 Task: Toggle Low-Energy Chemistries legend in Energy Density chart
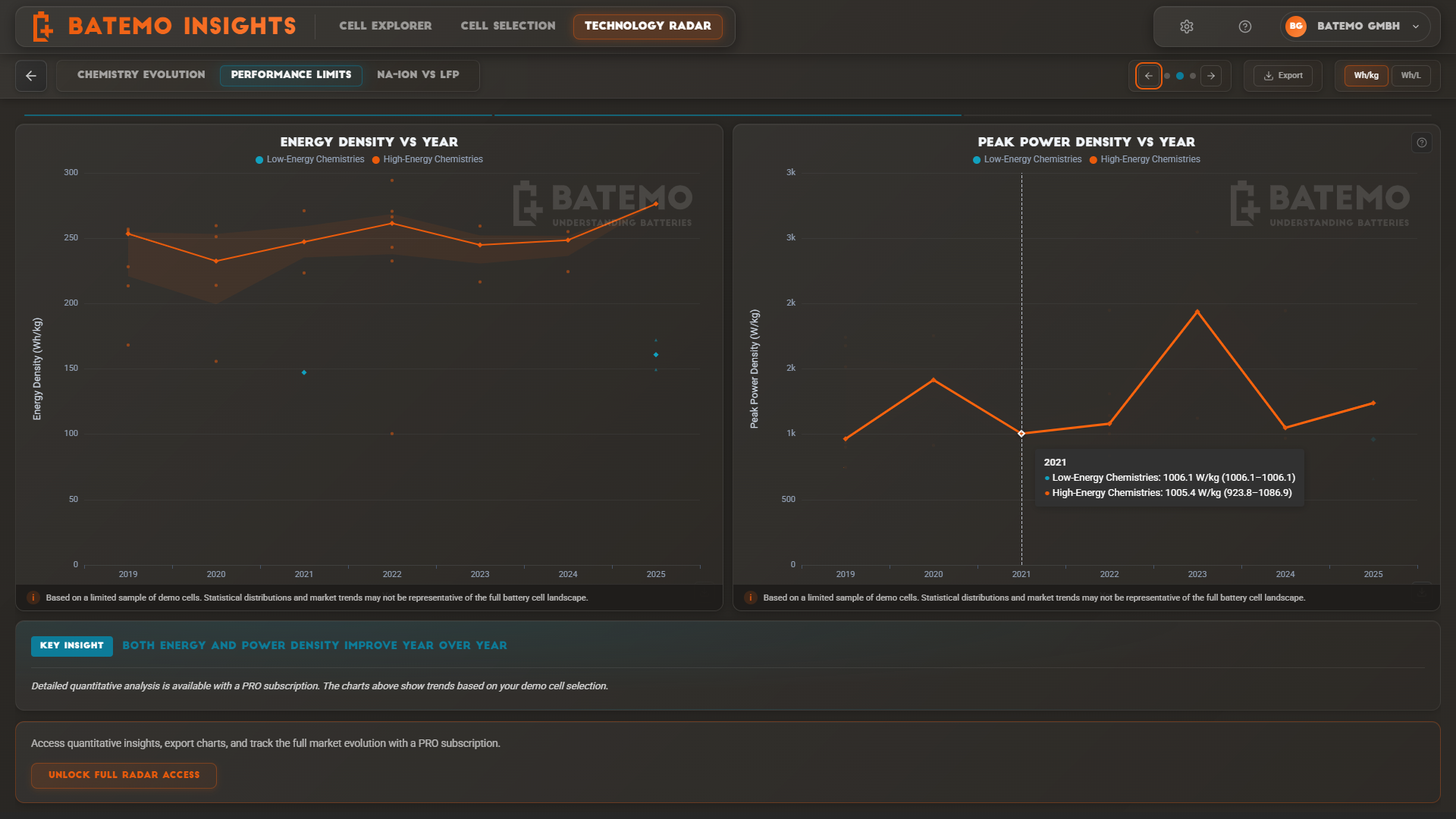(310, 159)
